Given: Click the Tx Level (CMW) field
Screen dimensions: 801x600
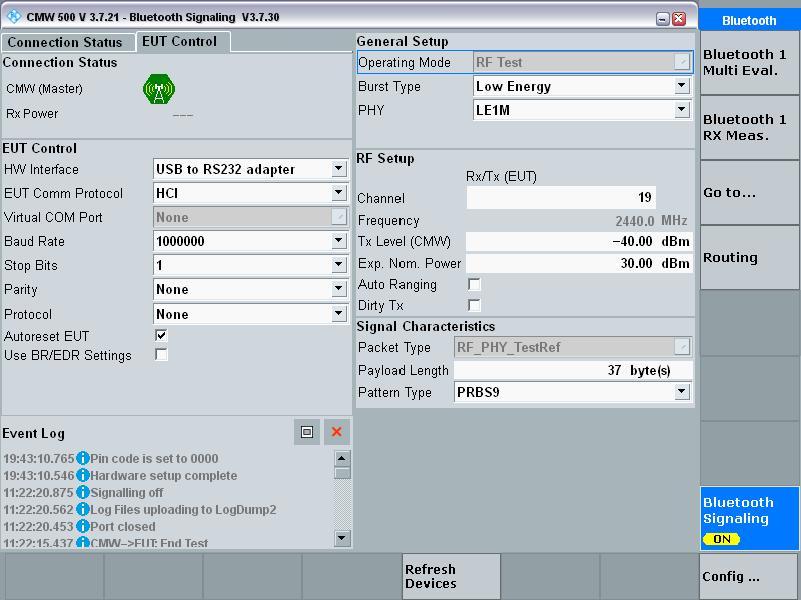Looking at the screenshot, I should point(579,241).
